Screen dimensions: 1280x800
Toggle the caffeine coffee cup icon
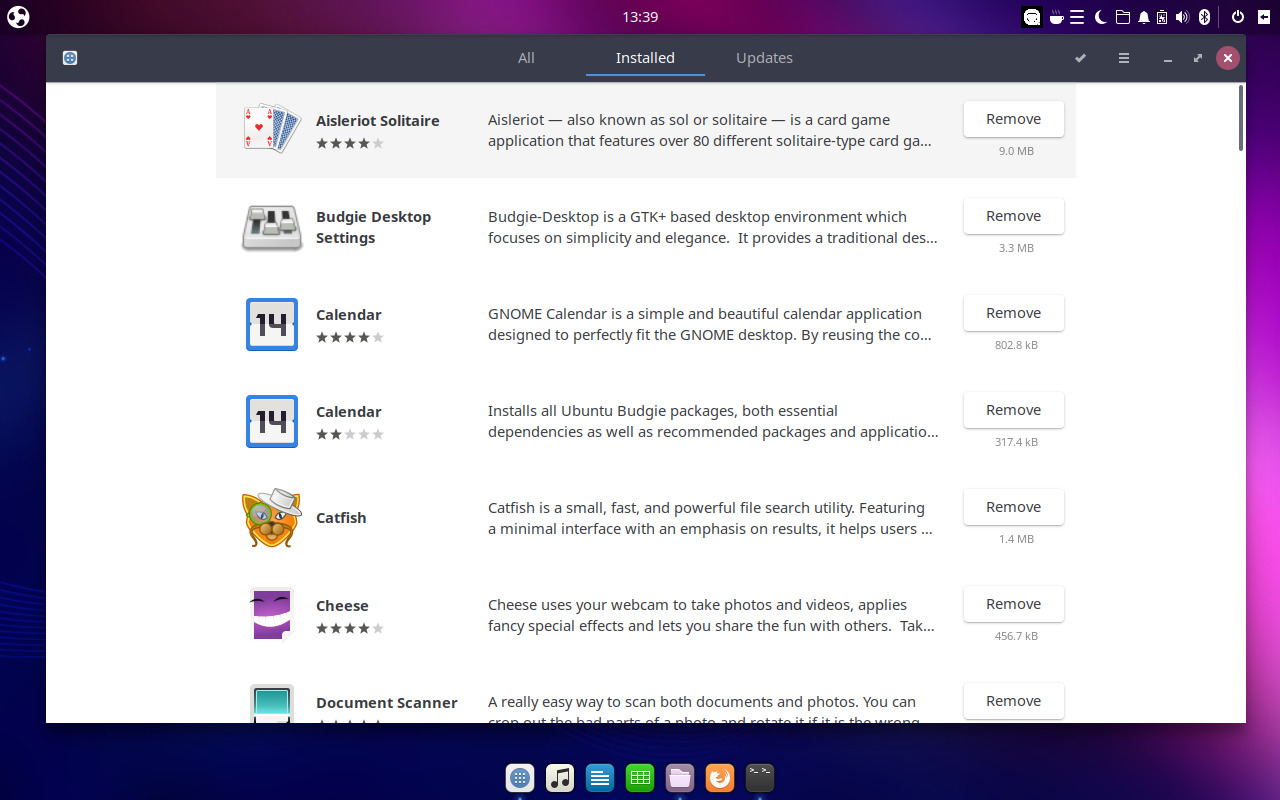tap(1056, 17)
